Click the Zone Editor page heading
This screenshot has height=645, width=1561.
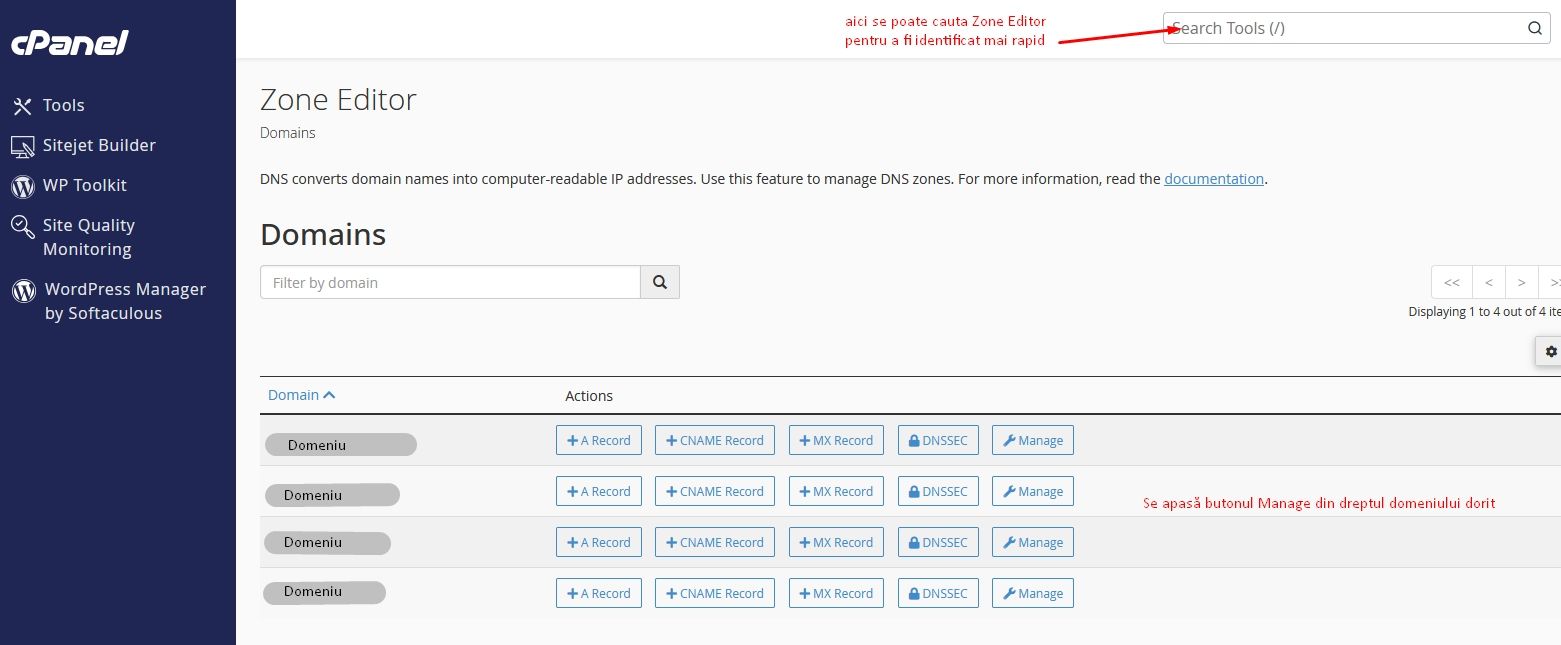coord(338,99)
